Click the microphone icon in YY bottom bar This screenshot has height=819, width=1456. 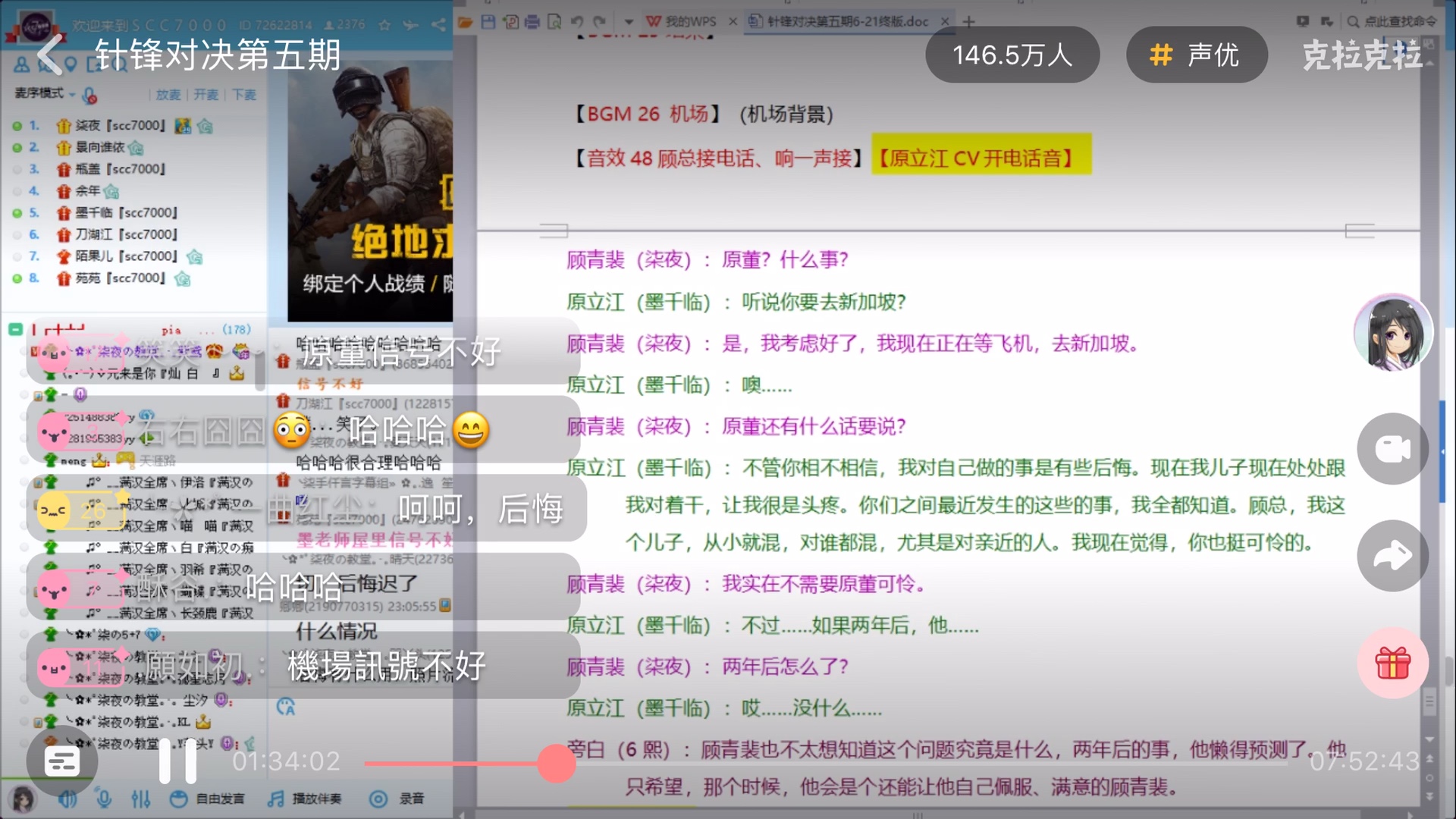(x=104, y=799)
